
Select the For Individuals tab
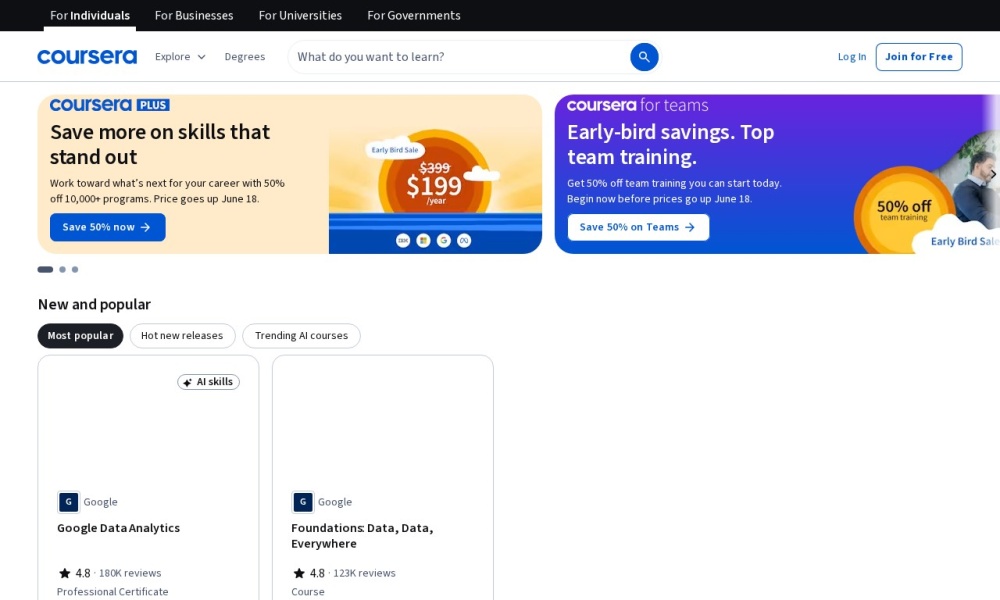tap(90, 15)
